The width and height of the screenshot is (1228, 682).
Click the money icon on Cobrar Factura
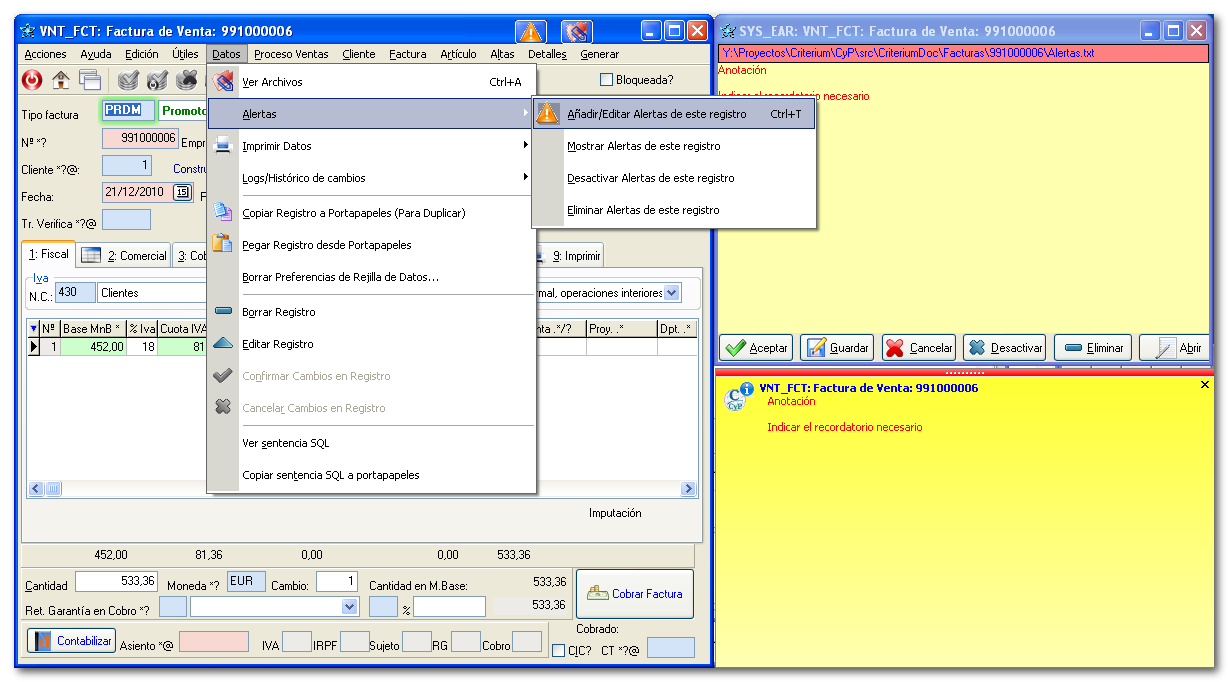tap(598, 593)
